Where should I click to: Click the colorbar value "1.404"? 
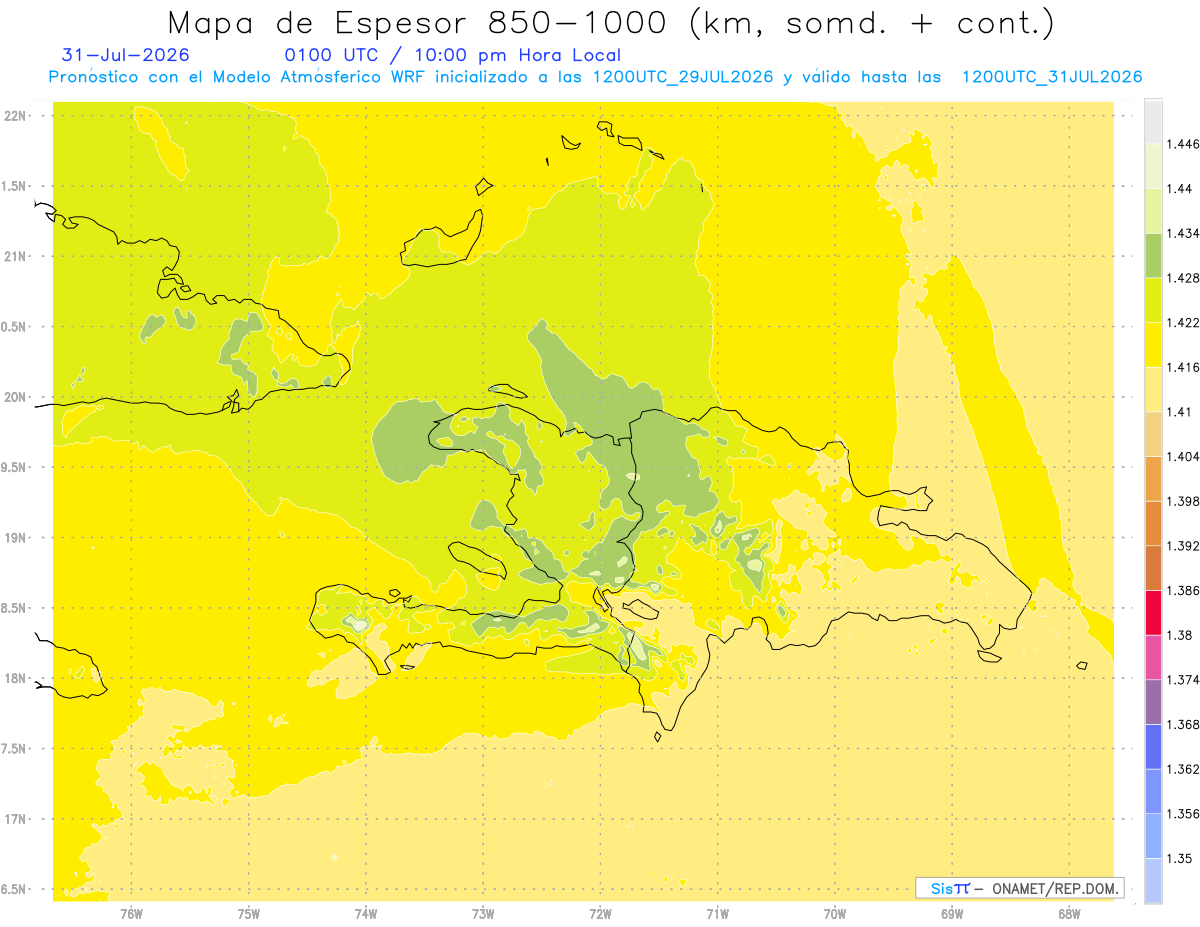coord(1183,456)
